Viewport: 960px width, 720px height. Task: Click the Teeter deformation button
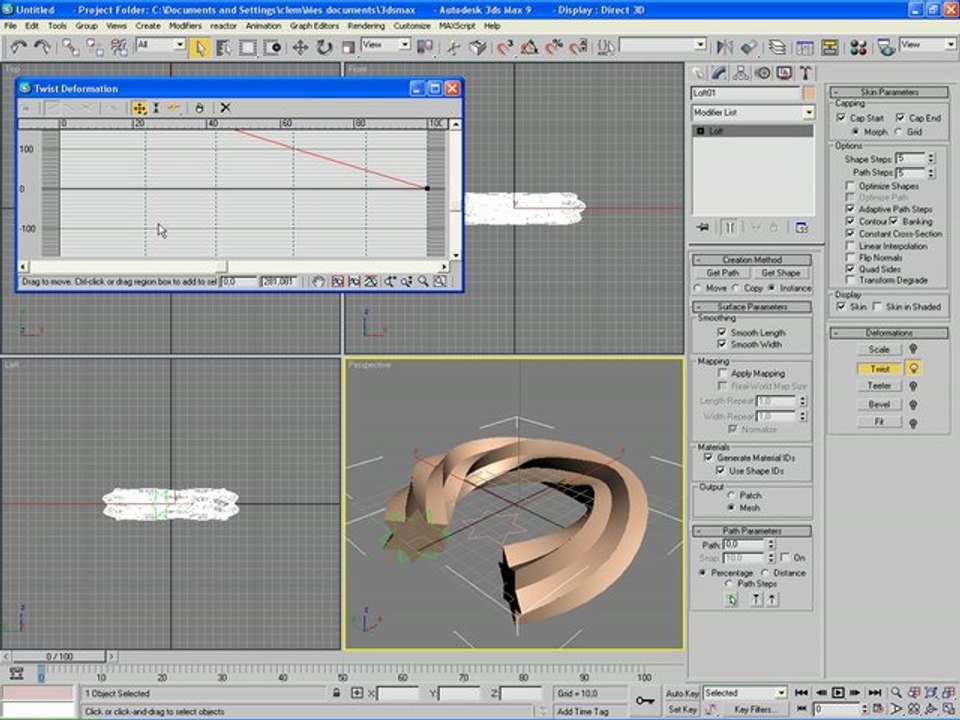(879, 386)
